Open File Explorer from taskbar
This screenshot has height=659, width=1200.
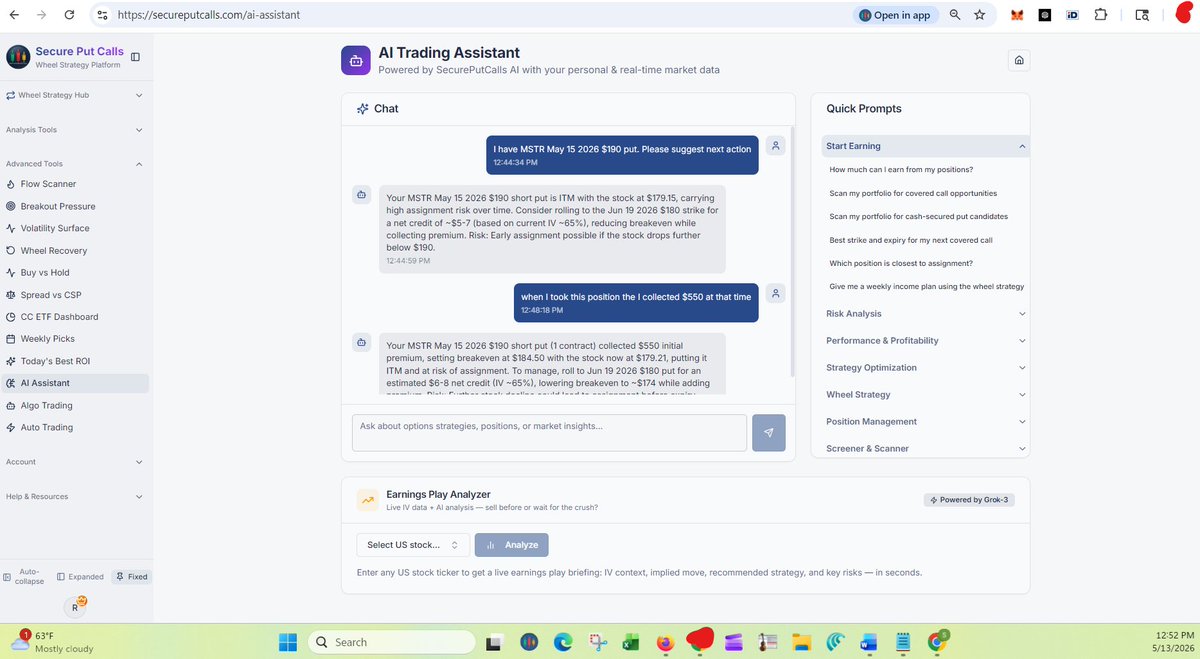[x=800, y=642]
